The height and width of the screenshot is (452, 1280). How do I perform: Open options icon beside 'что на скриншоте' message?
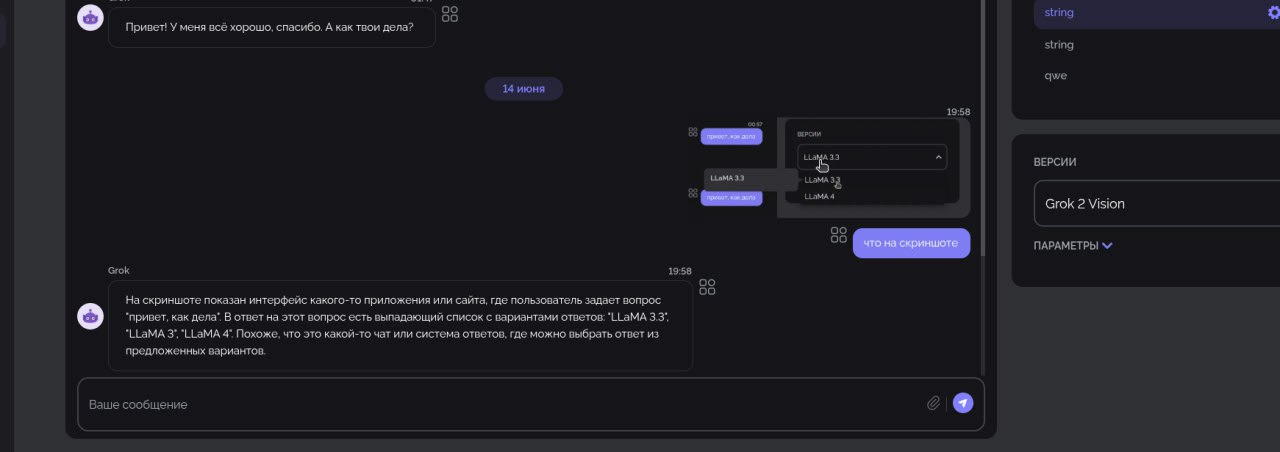[839, 235]
